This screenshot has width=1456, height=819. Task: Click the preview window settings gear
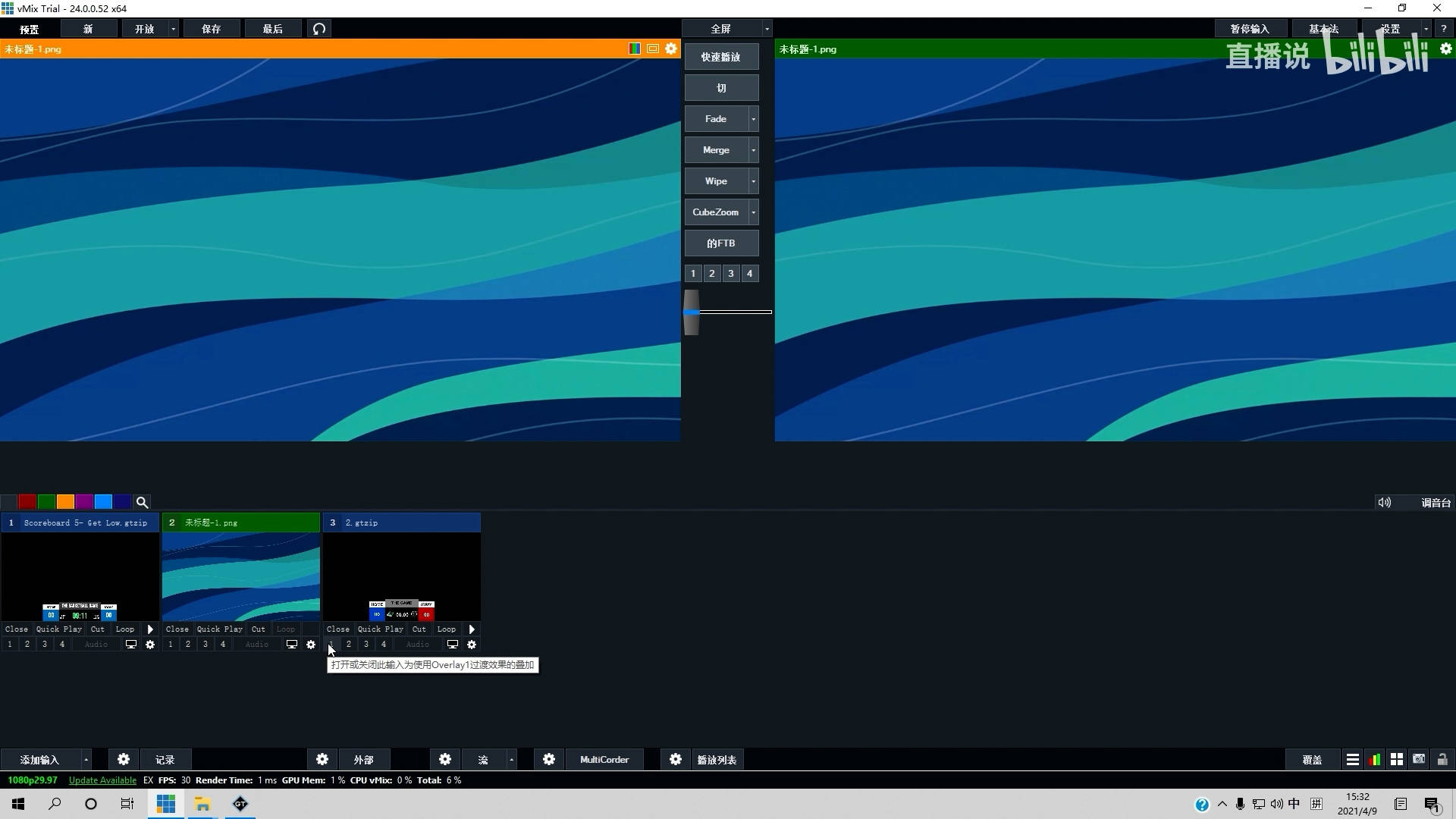671,49
